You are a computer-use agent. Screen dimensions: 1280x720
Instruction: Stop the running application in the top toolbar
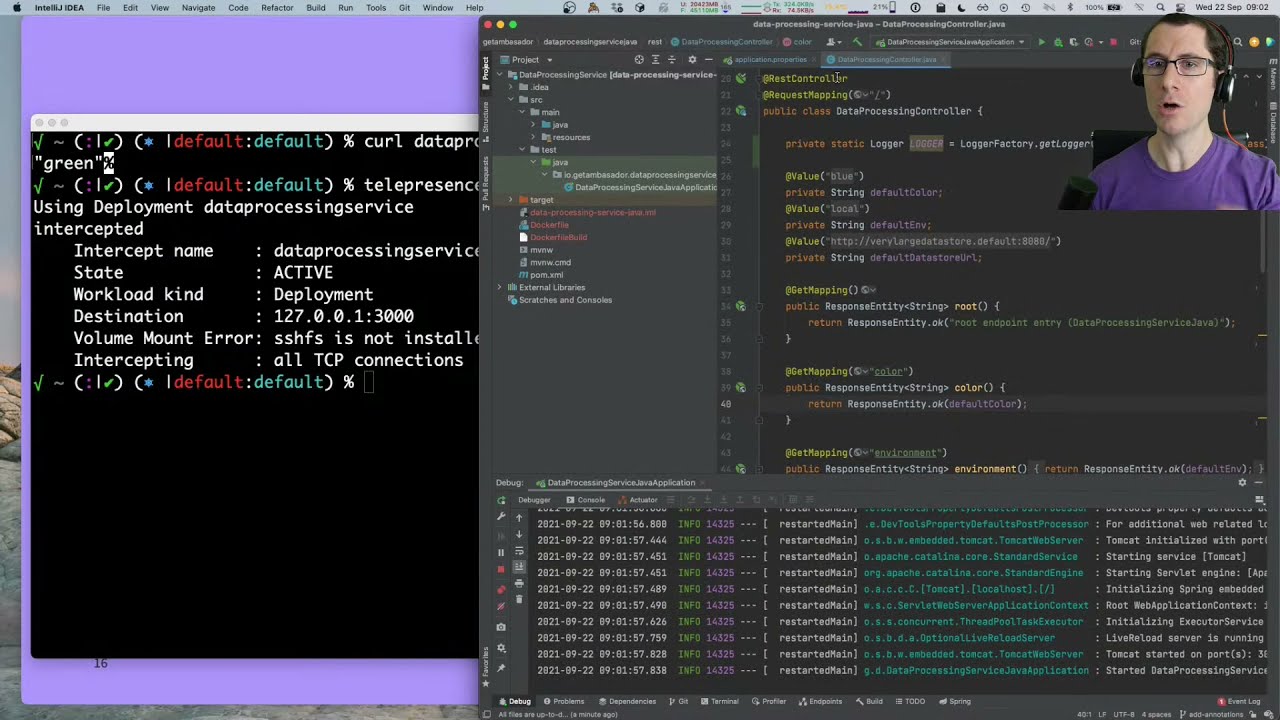[1113, 42]
